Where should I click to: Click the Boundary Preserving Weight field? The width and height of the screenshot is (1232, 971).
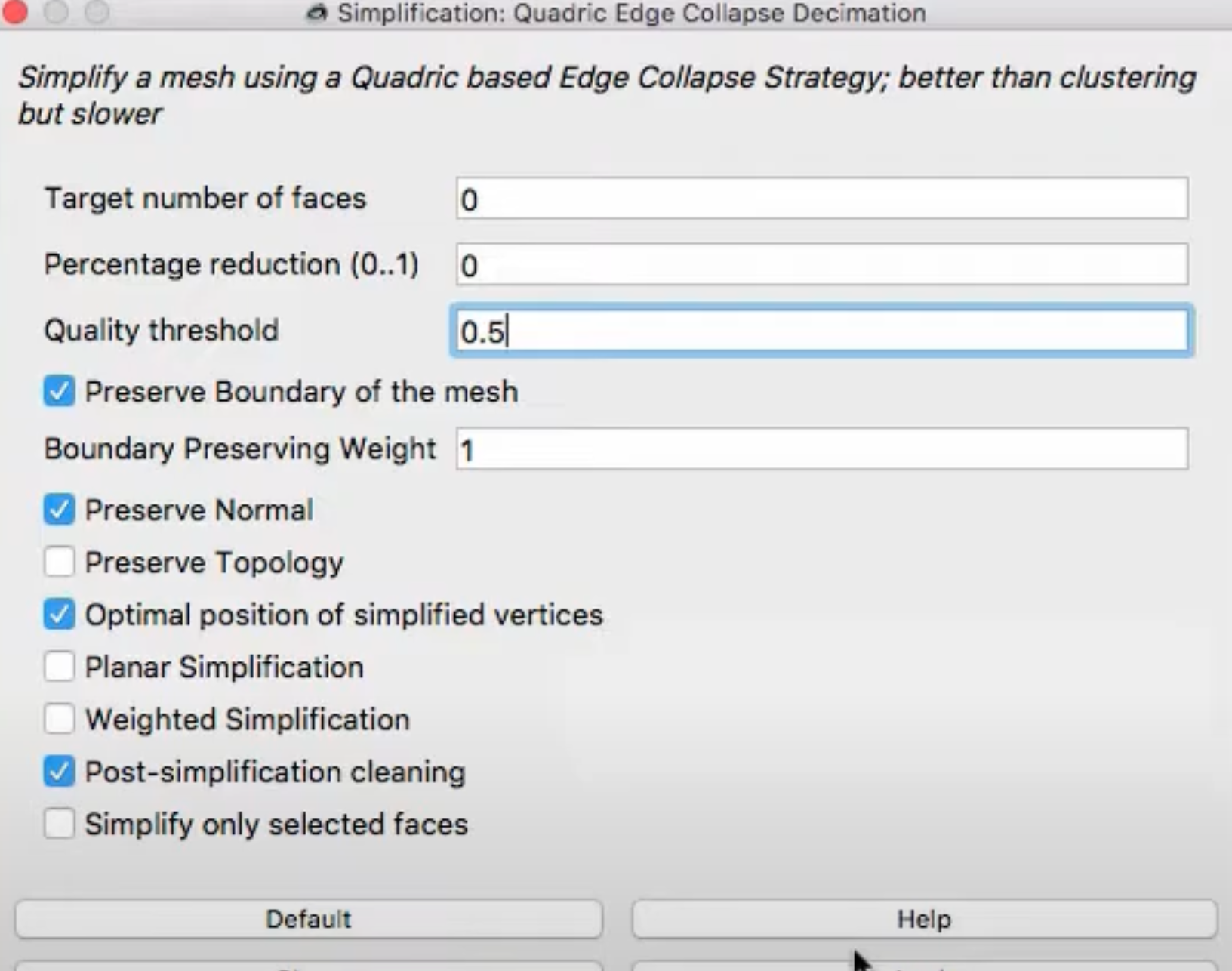pyautogui.click(x=821, y=449)
